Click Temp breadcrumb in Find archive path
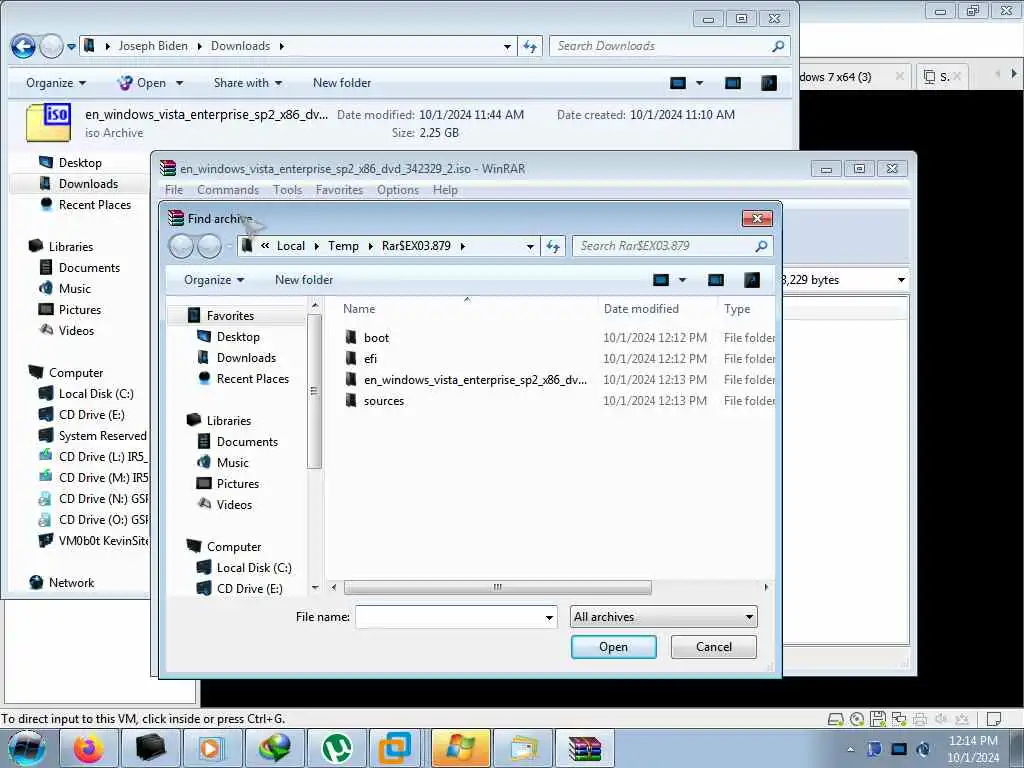This screenshot has height=768, width=1024. pos(343,246)
